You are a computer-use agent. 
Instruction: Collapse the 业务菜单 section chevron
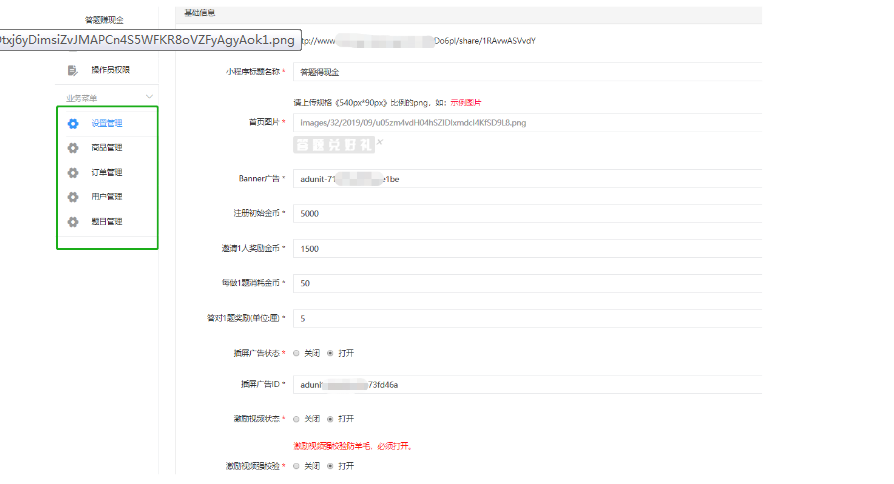pyautogui.click(x=149, y=97)
